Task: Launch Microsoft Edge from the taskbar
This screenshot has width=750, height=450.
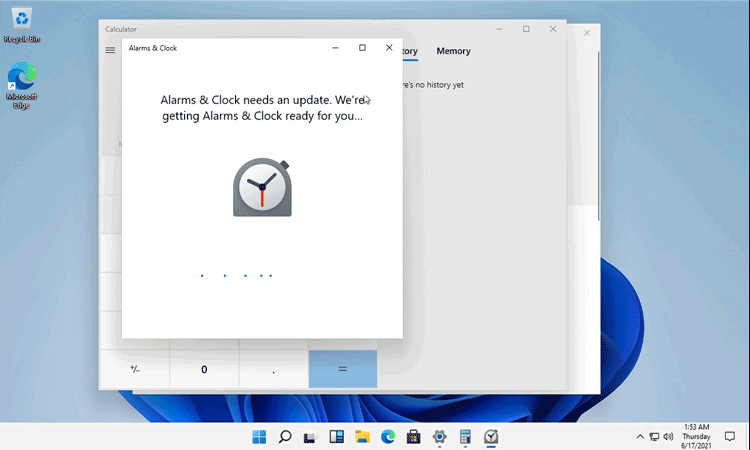Action: [388, 436]
